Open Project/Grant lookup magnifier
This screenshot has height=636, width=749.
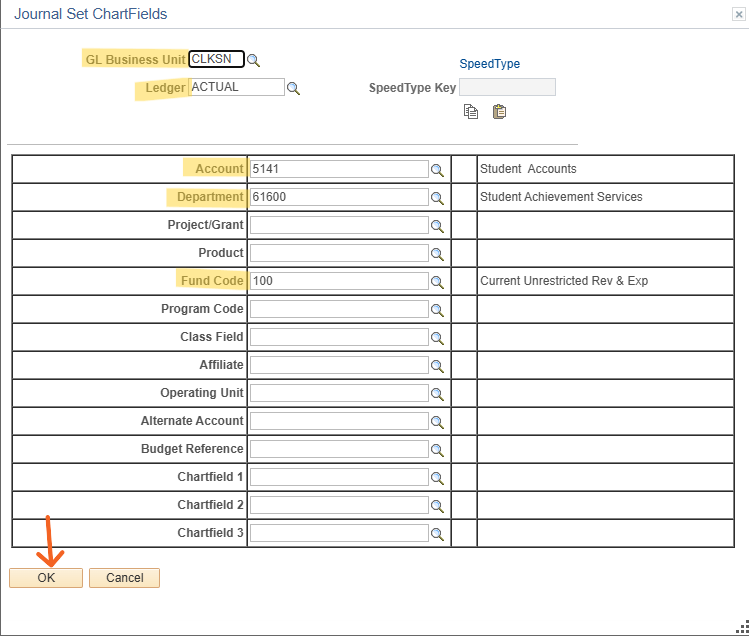tap(437, 226)
